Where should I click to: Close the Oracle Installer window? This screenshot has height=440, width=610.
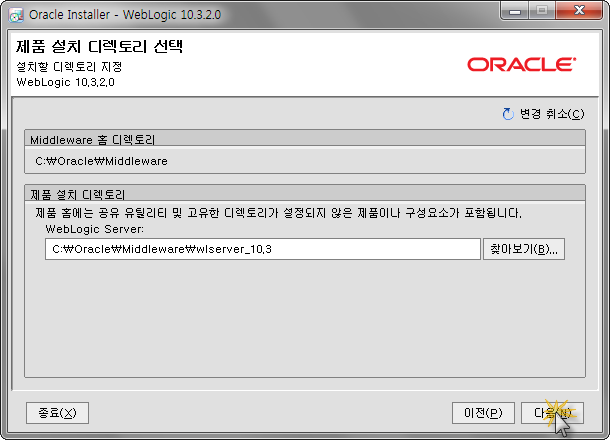pyautogui.click(x=579, y=11)
